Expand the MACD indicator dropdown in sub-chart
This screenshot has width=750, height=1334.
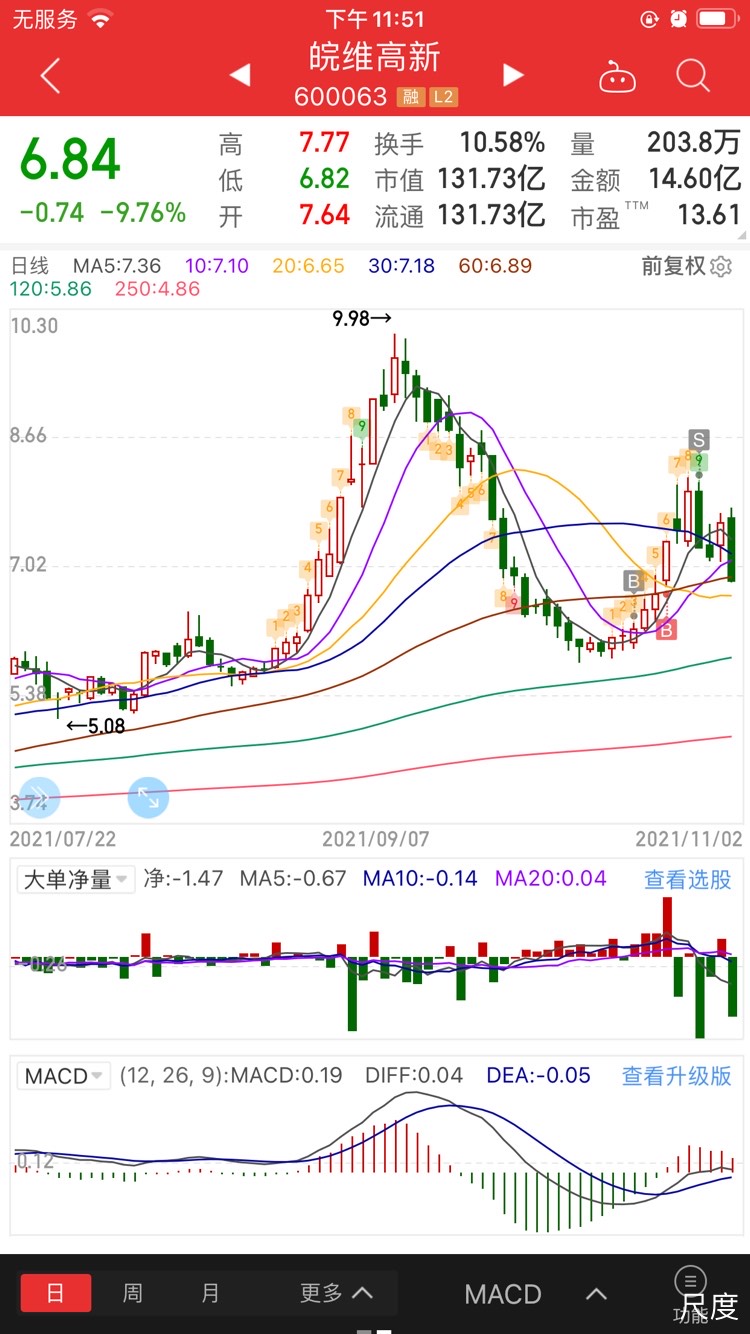pos(65,1076)
